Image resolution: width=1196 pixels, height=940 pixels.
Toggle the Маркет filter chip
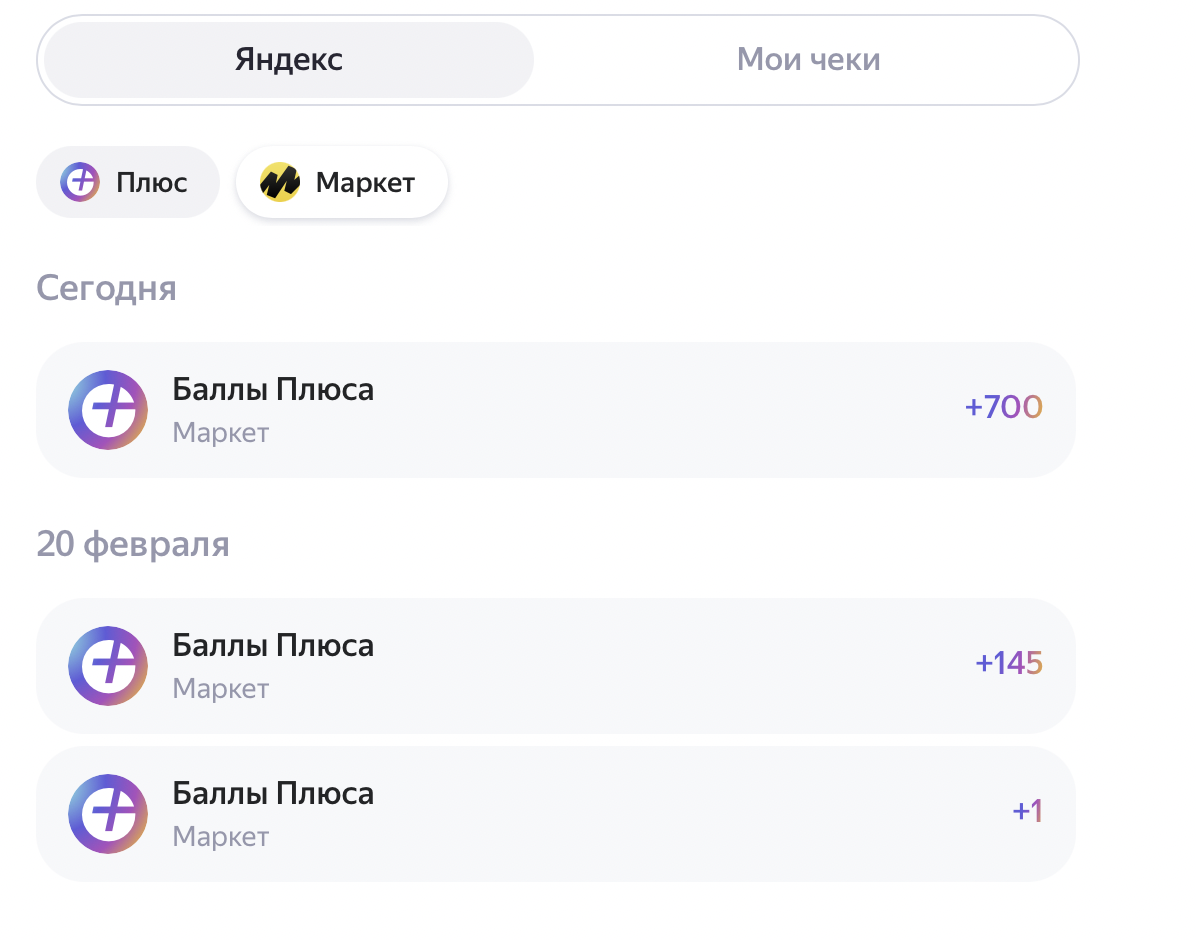coord(342,182)
